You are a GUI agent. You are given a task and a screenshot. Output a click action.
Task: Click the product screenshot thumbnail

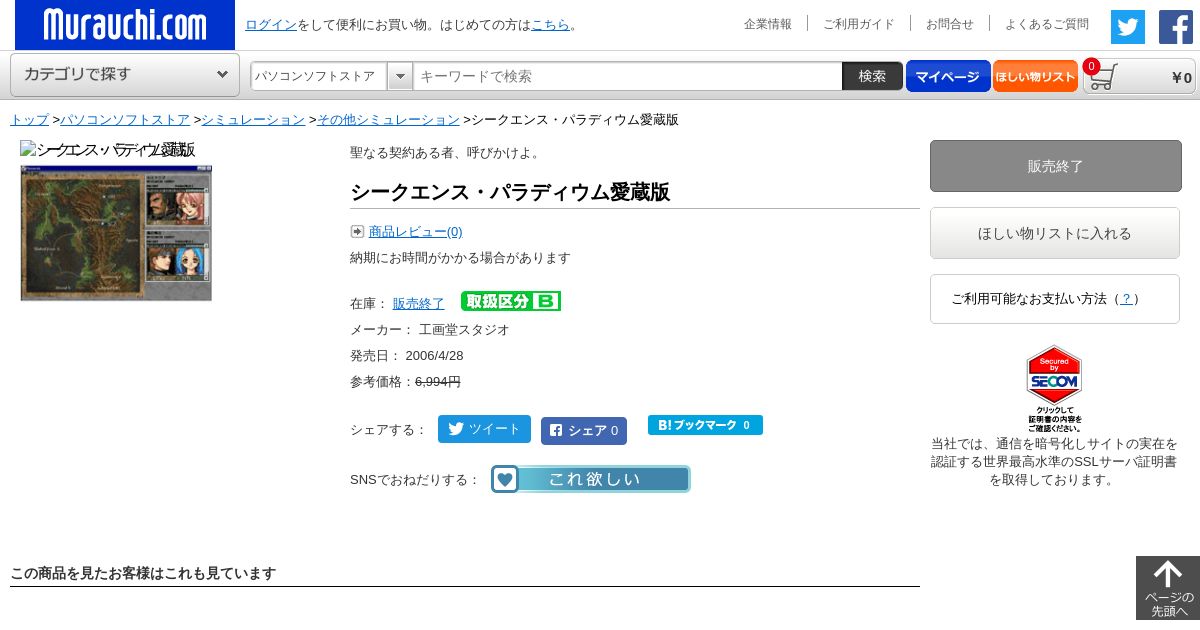point(116,233)
